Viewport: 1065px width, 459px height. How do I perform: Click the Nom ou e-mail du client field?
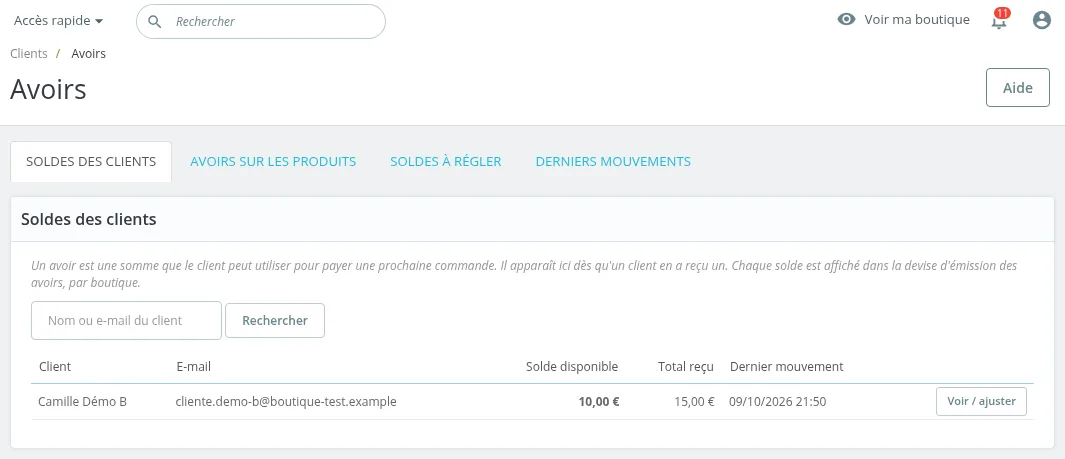(x=126, y=320)
